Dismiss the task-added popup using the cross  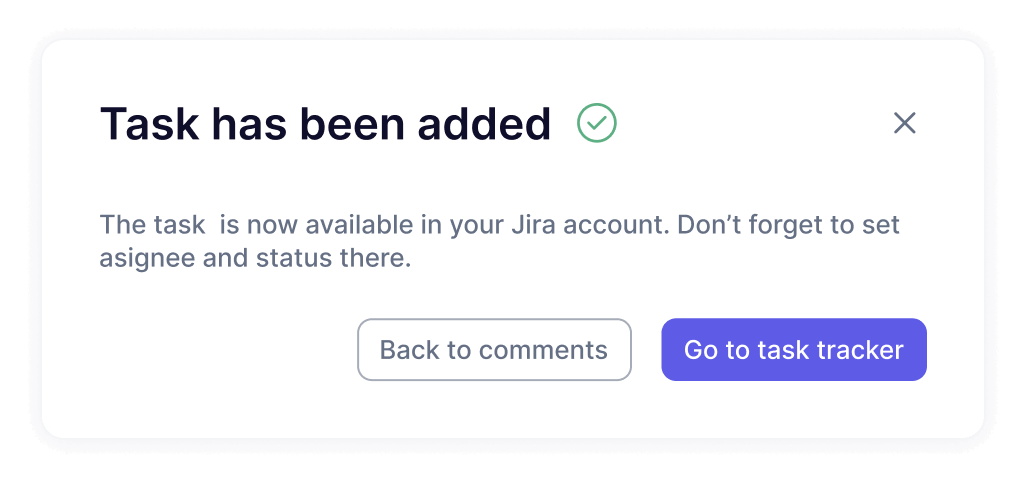[904, 123]
